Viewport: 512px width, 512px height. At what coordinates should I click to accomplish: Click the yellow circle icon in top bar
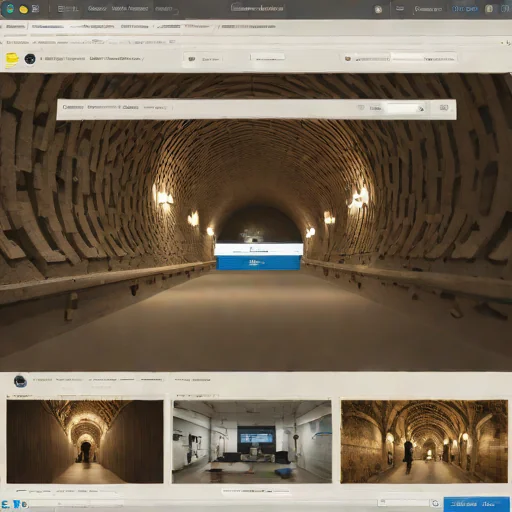click(x=24, y=9)
